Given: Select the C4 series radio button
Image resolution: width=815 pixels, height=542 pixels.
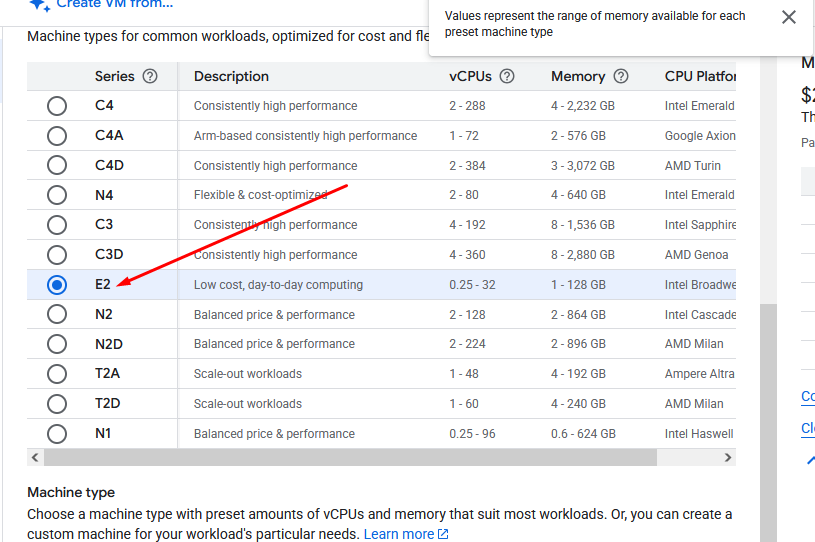Looking at the screenshot, I should pos(57,106).
